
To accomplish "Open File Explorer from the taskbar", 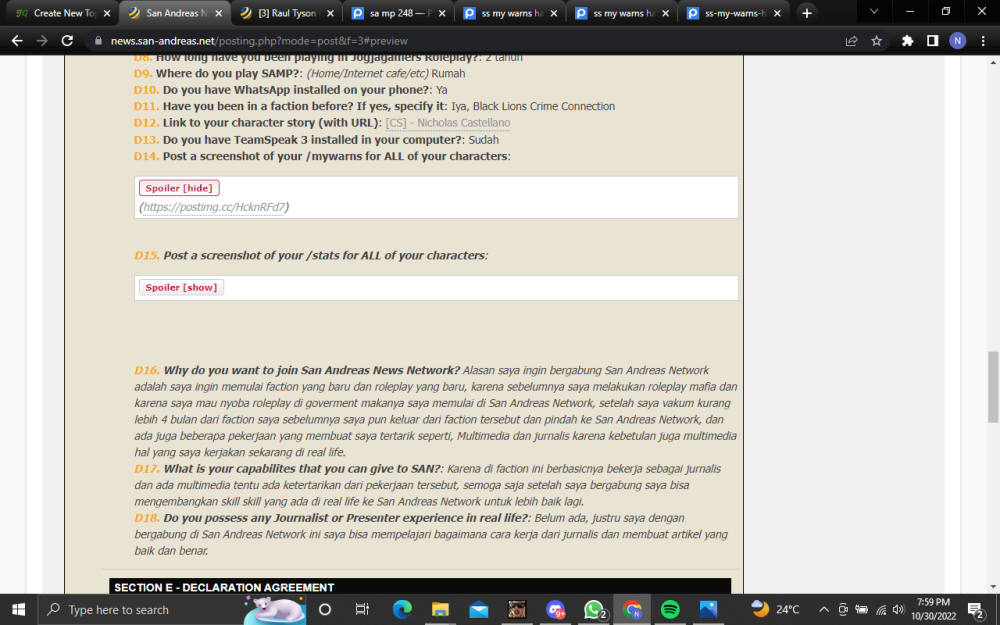I will pyautogui.click(x=440, y=610).
